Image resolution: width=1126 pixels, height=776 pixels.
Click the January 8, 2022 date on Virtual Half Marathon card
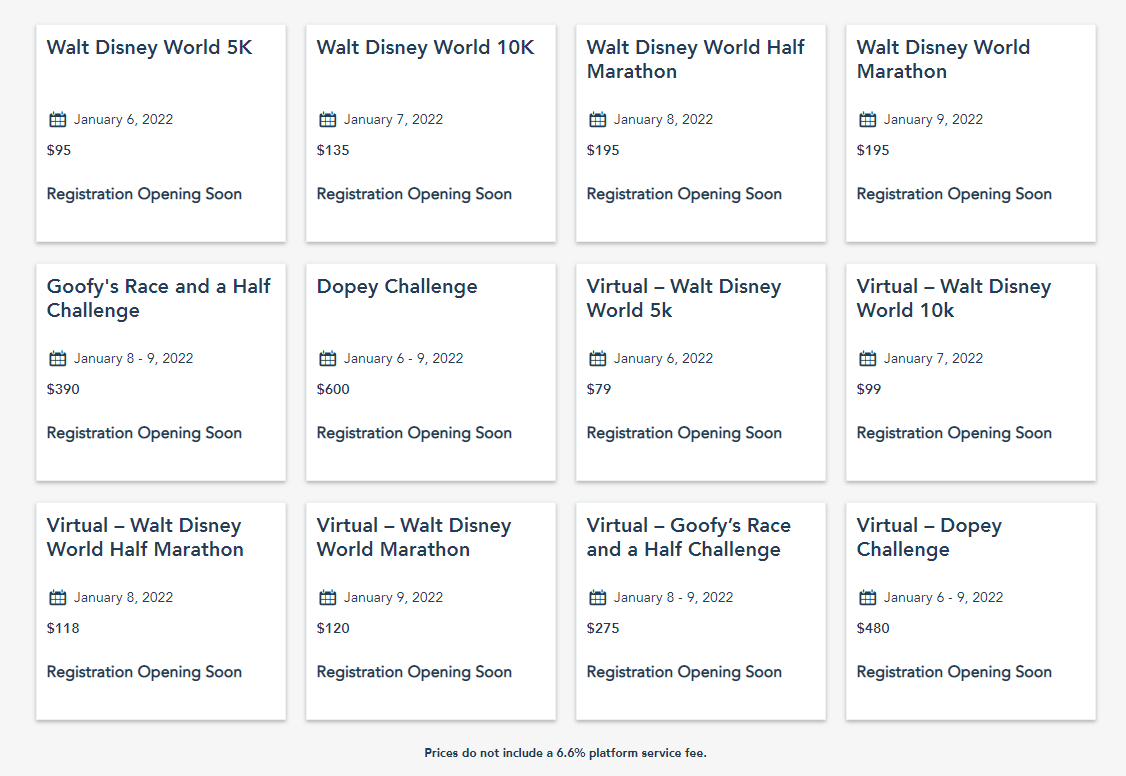coord(123,598)
